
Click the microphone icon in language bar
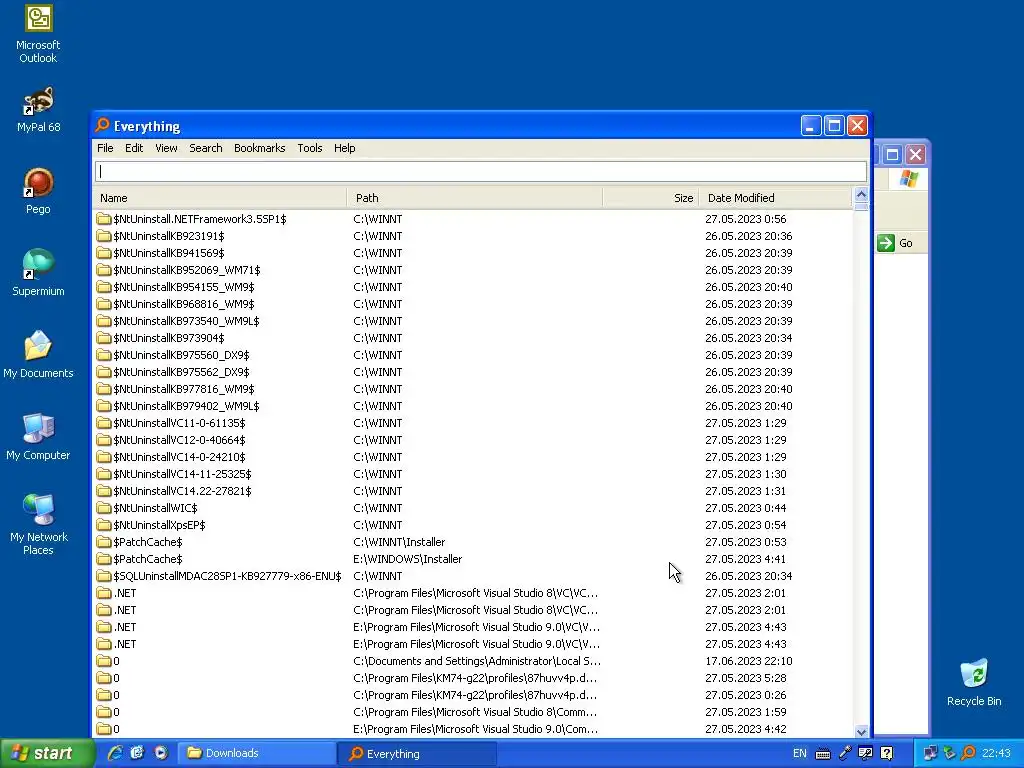[x=845, y=753]
